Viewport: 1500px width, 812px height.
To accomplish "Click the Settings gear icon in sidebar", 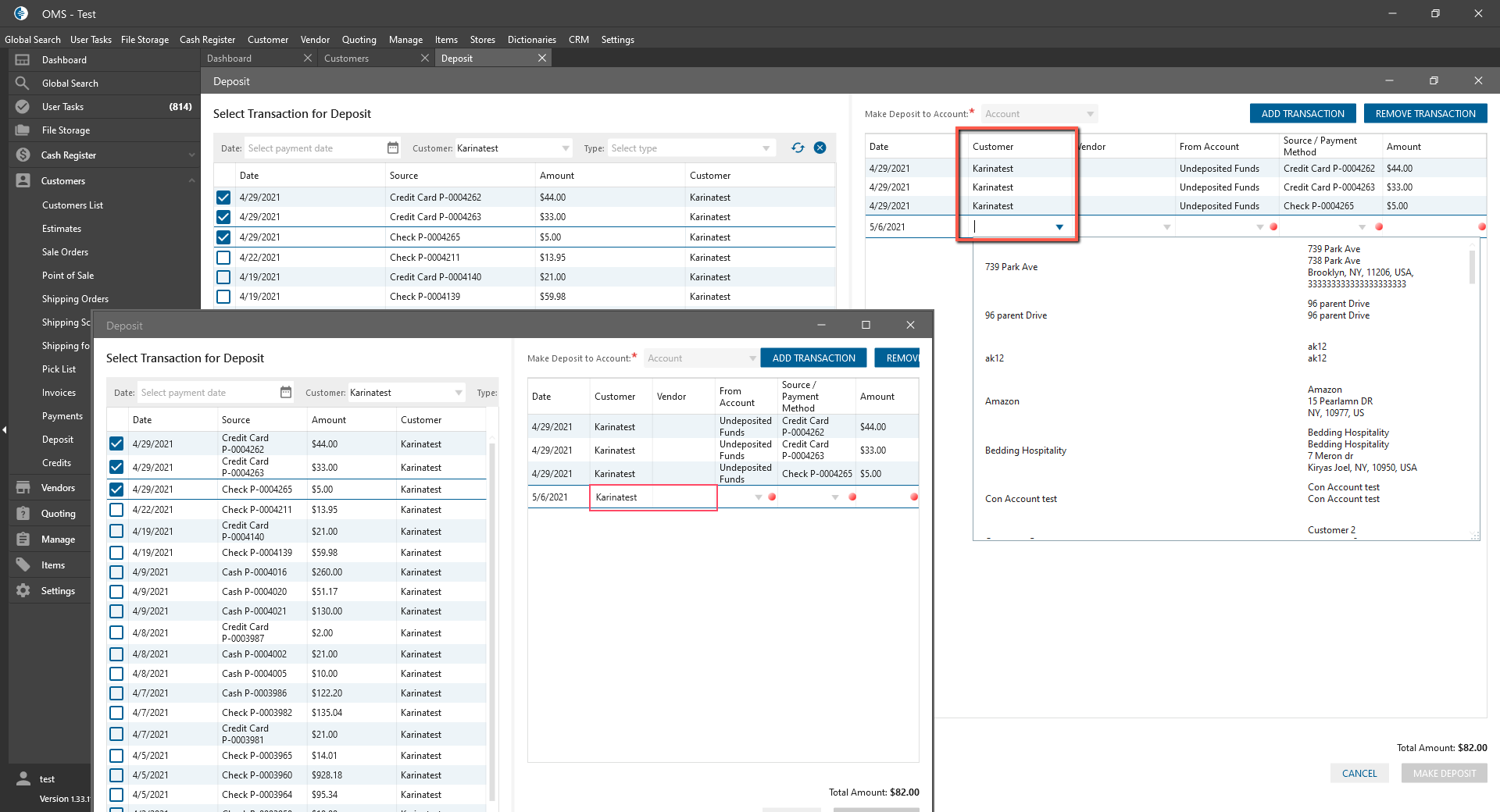I will (x=23, y=591).
